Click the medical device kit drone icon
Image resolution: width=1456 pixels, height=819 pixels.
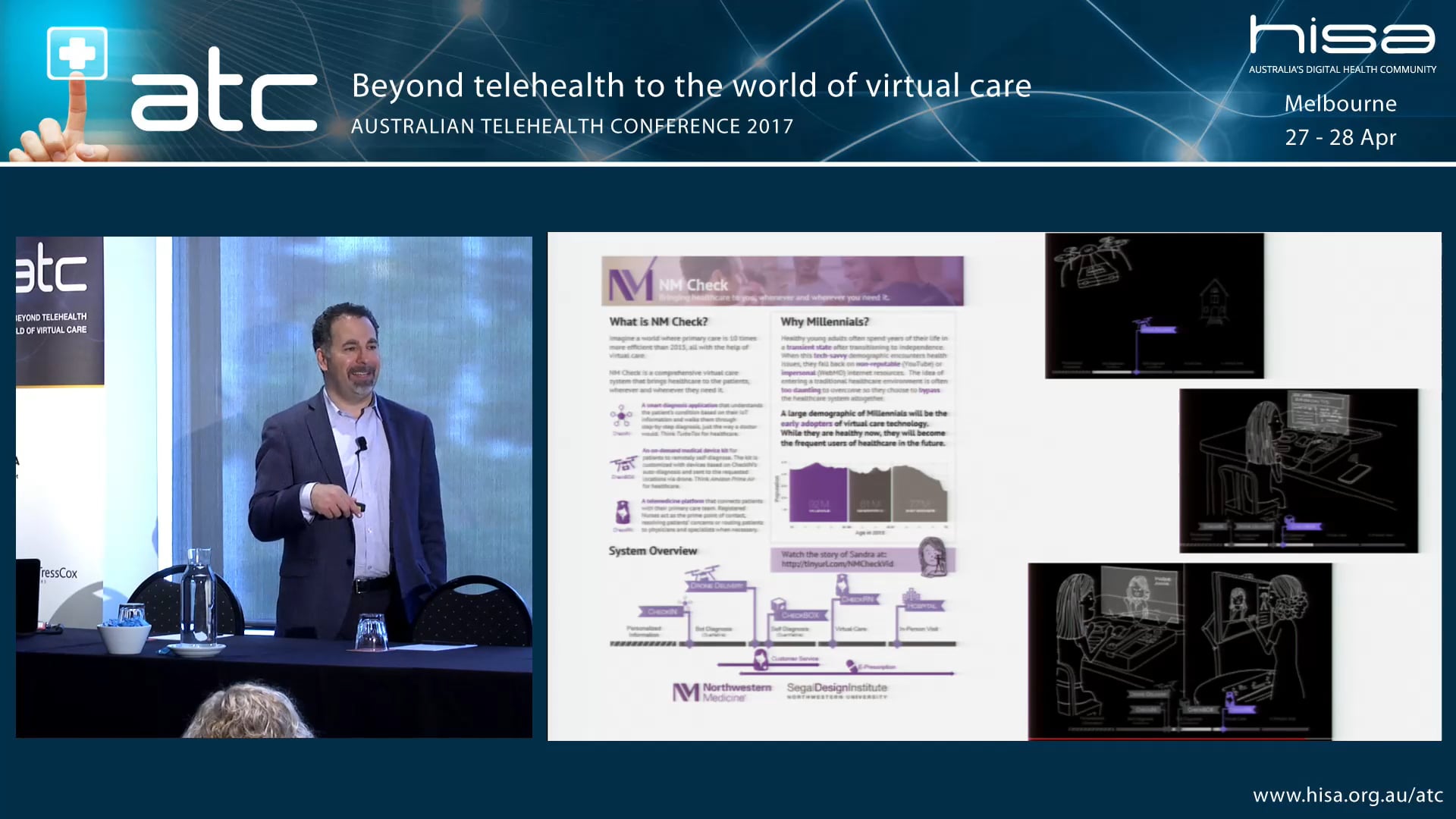[622, 463]
